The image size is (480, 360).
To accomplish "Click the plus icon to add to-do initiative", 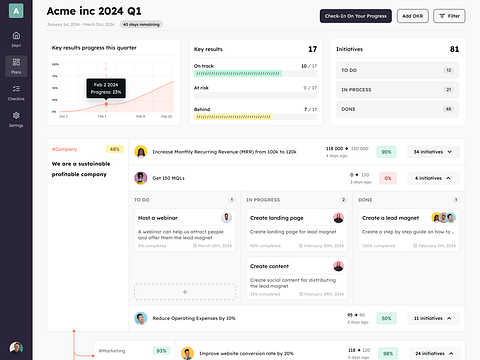I will pos(185,292).
